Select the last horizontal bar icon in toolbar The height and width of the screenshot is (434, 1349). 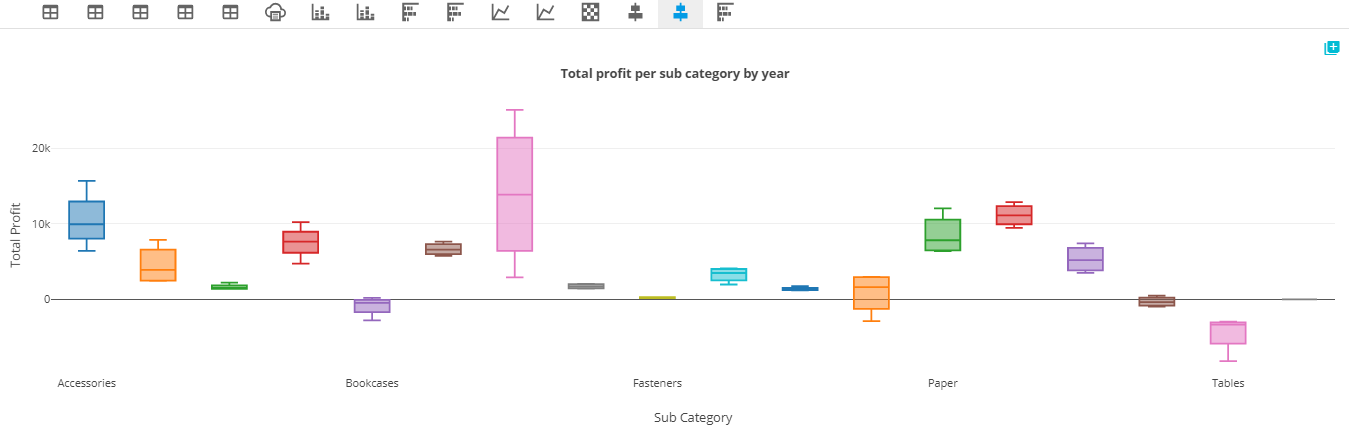pyautogui.click(x=725, y=12)
